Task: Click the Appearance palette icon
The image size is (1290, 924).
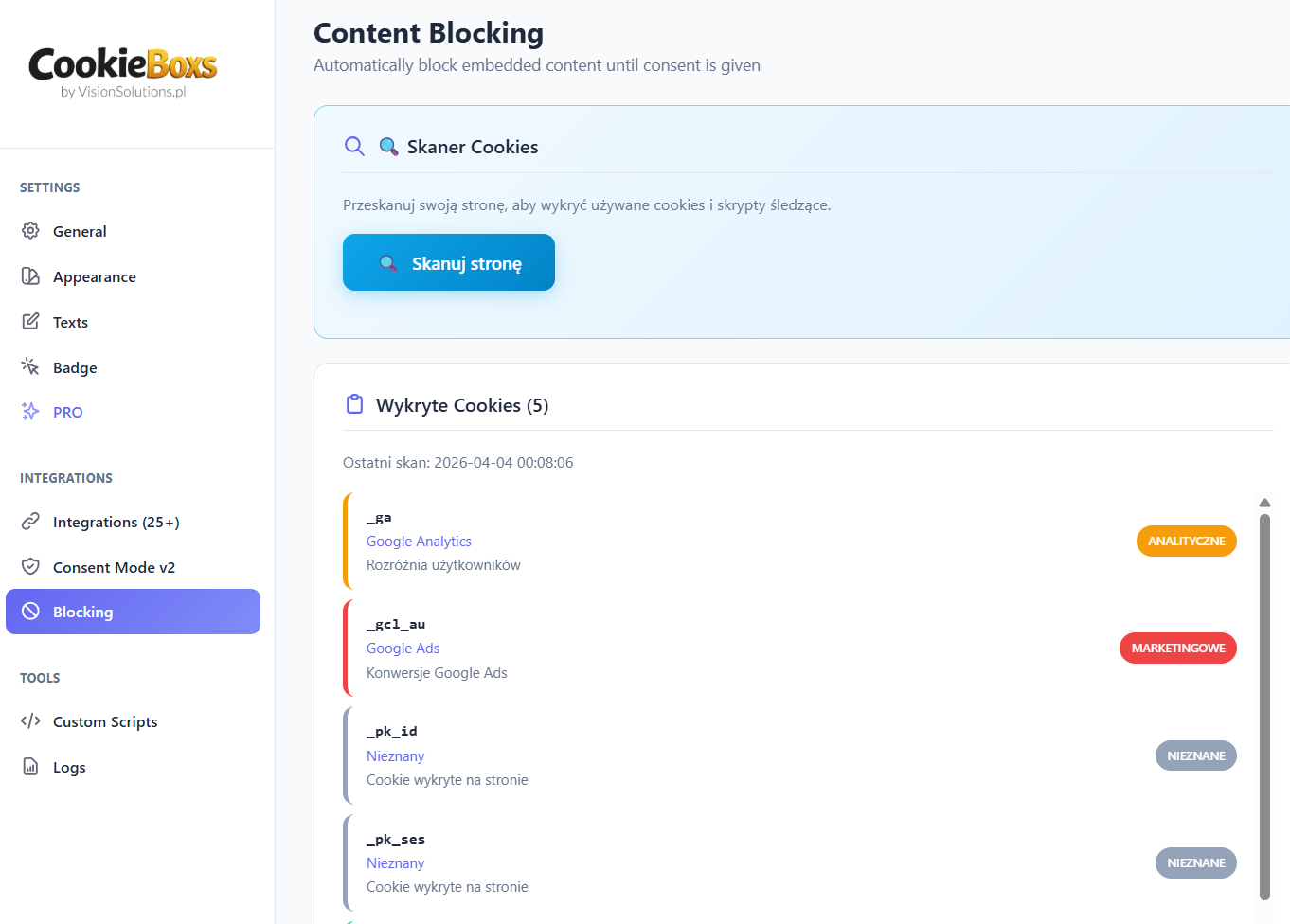Action: coord(30,276)
